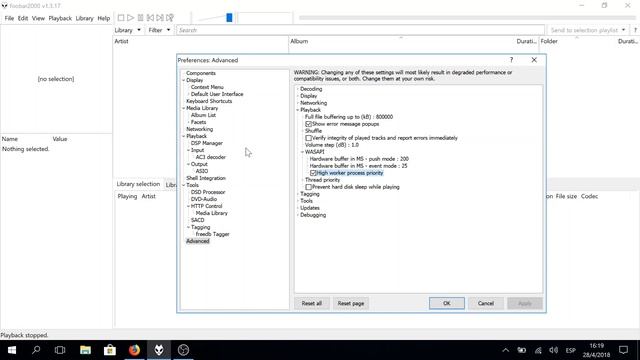The height and width of the screenshot is (360, 640).
Task: Open the Action Center notifications icon
Action: 623,350
